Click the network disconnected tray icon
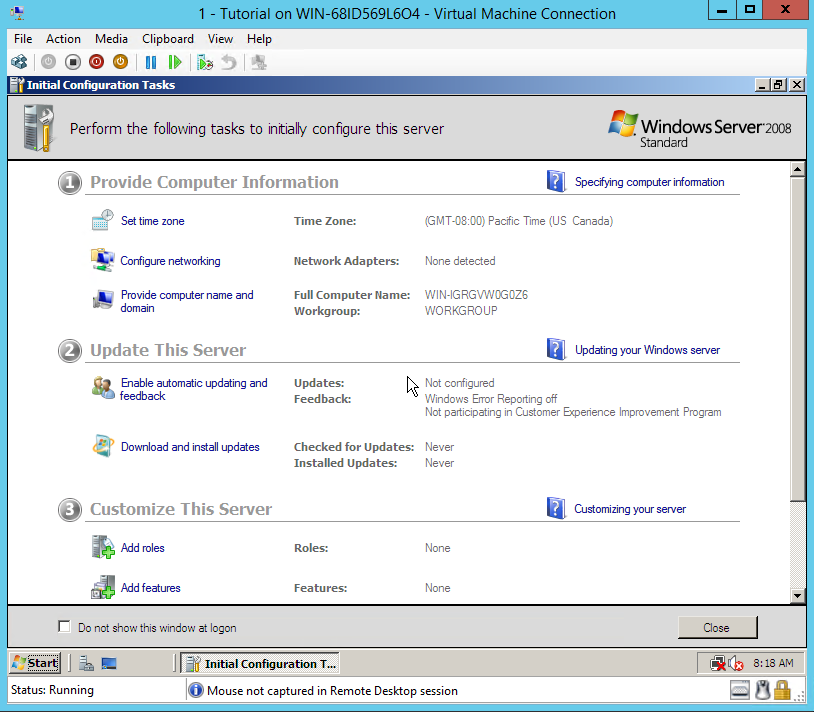Viewport: 814px width, 712px height. pyautogui.click(x=718, y=664)
